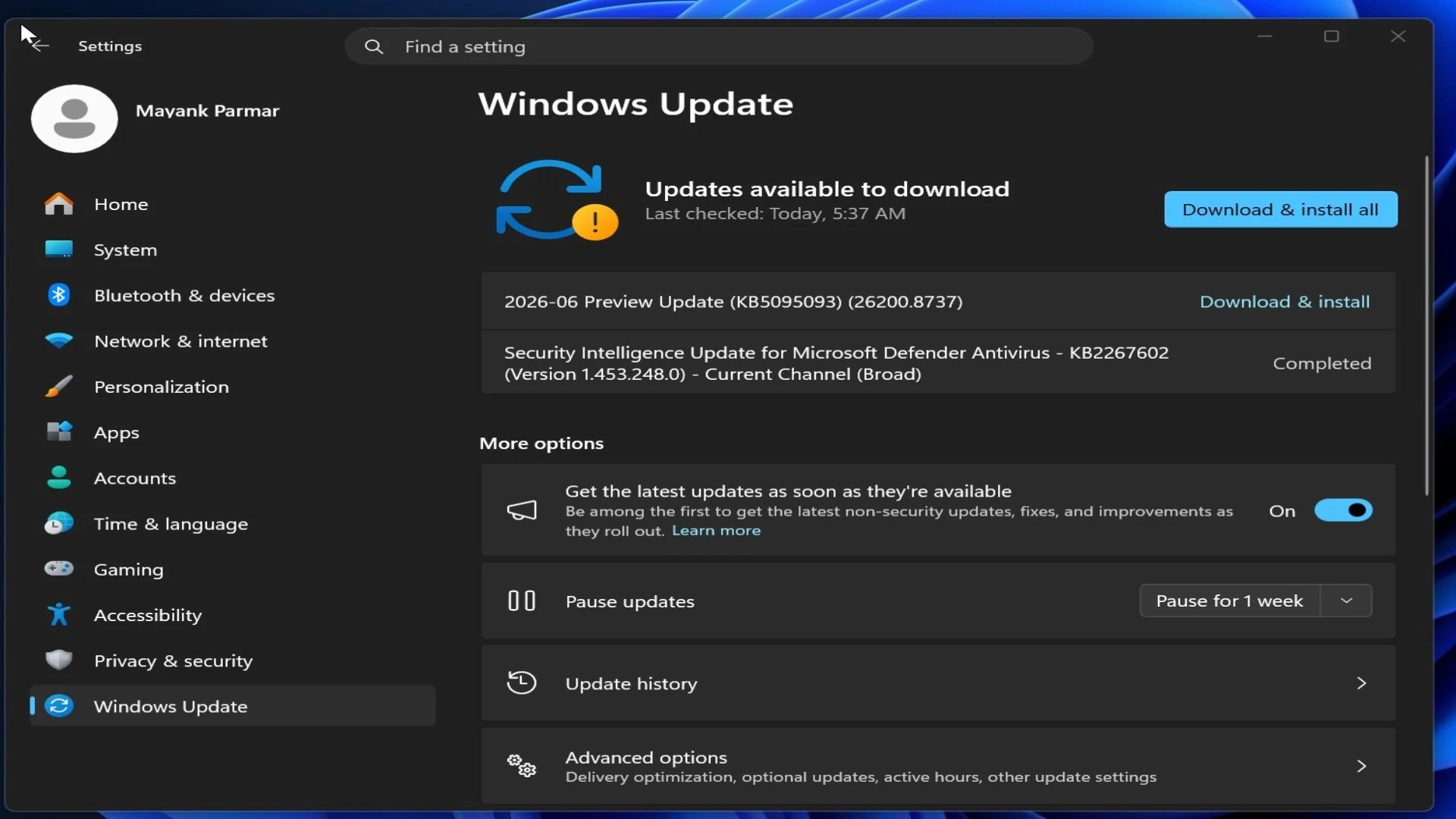Maximize the Settings window
This screenshot has height=819, width=1456.
pyautogui.click(x=1331, y=36)
